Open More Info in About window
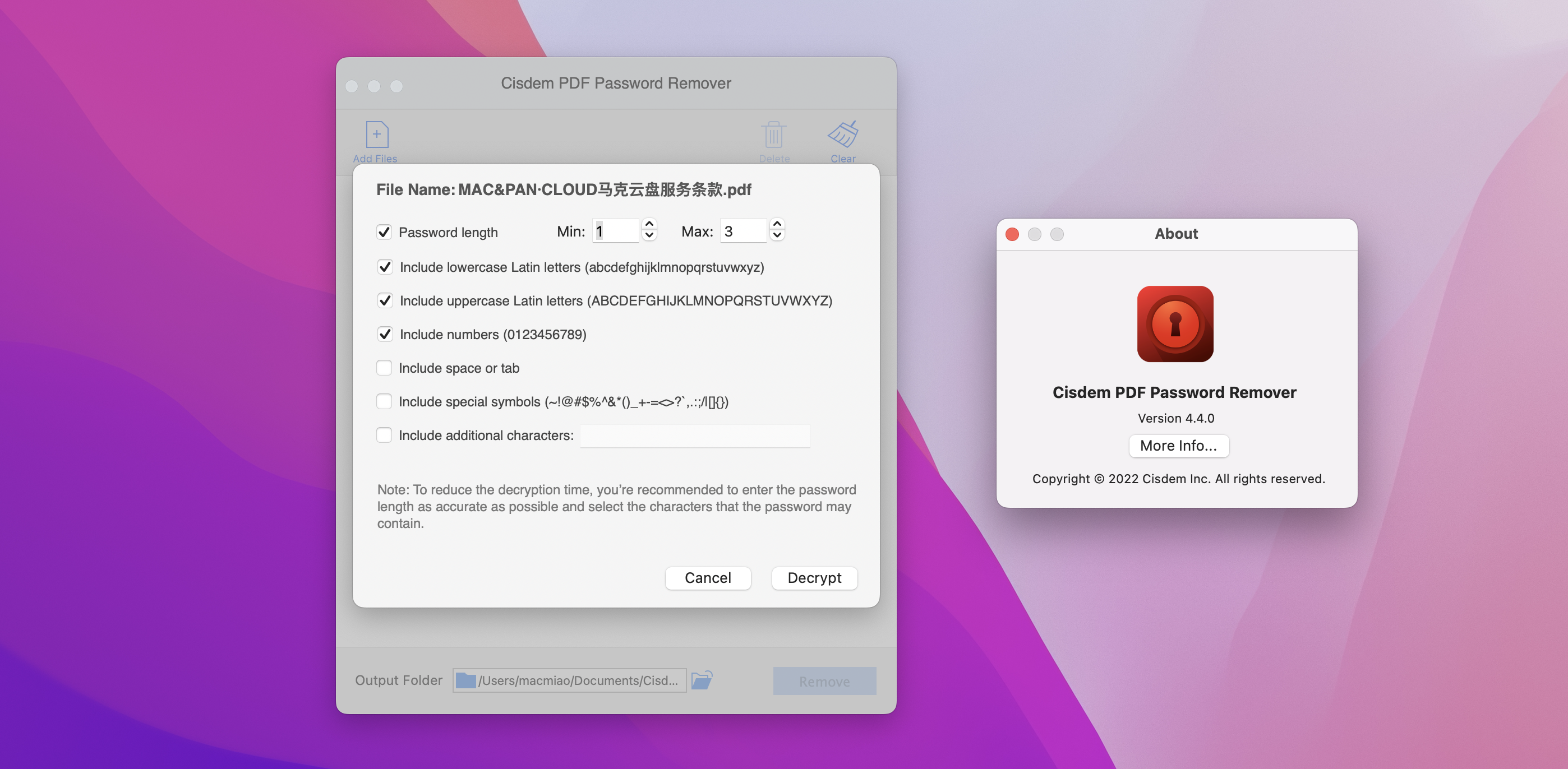 [x=1178, y=446]
